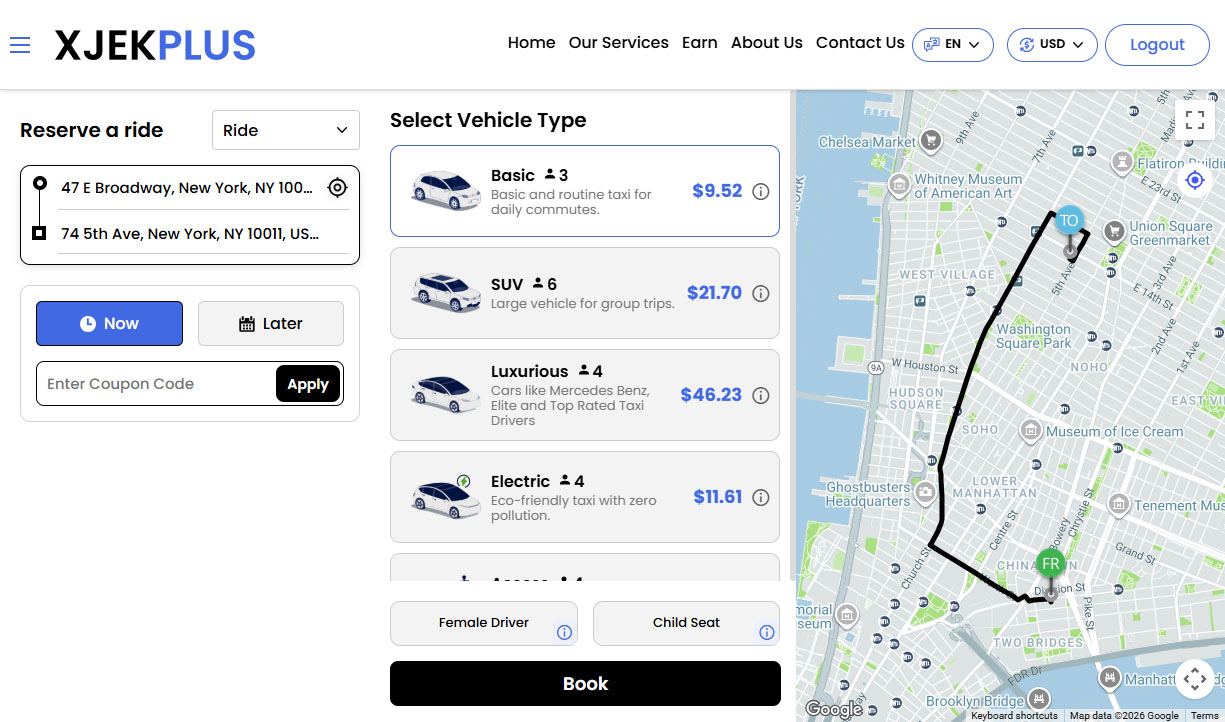Click the info icon beside the Basic fare
Image resolution: width=1225 pixels, height=722 pixels.
pyautogui.click(x=761, y=190)
